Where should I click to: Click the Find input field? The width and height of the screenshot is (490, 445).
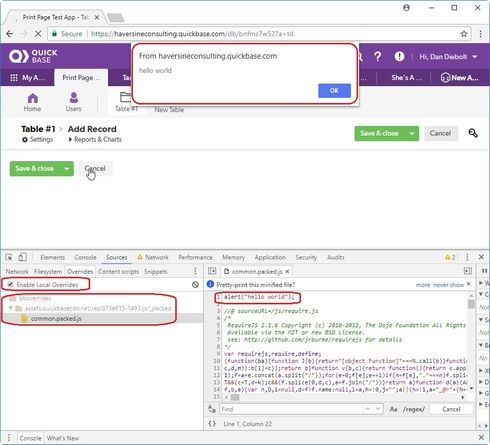coord(301,409)
